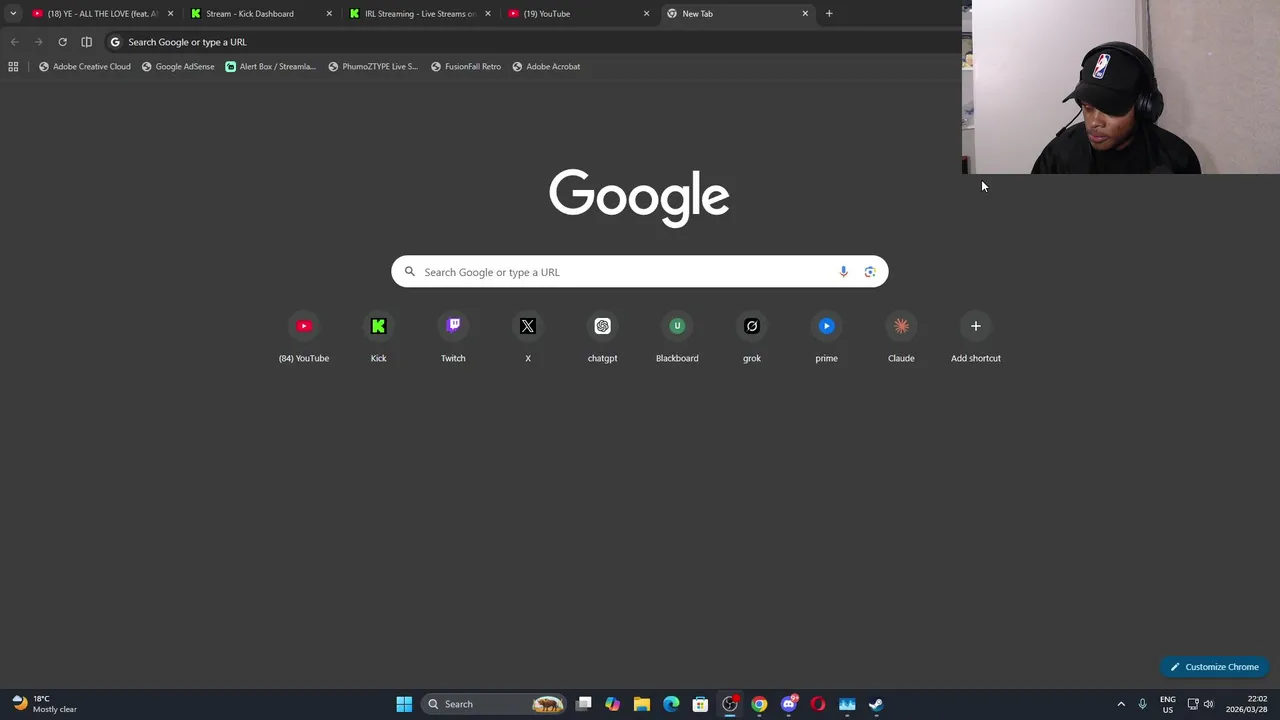The height and width of the screenshot is (720, 1280).
Task: Open FusionFall Retro bookmark
Action: coord(466,67)
